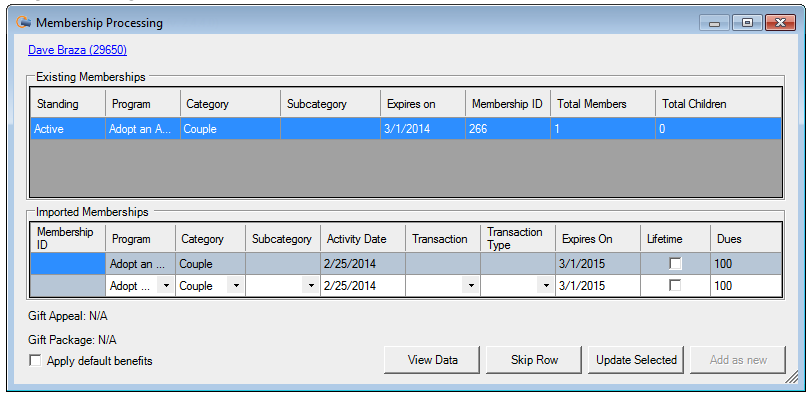Click the Update Selected button
The width and height of the screenshot is (811, 395).
[x=636, y=360]
